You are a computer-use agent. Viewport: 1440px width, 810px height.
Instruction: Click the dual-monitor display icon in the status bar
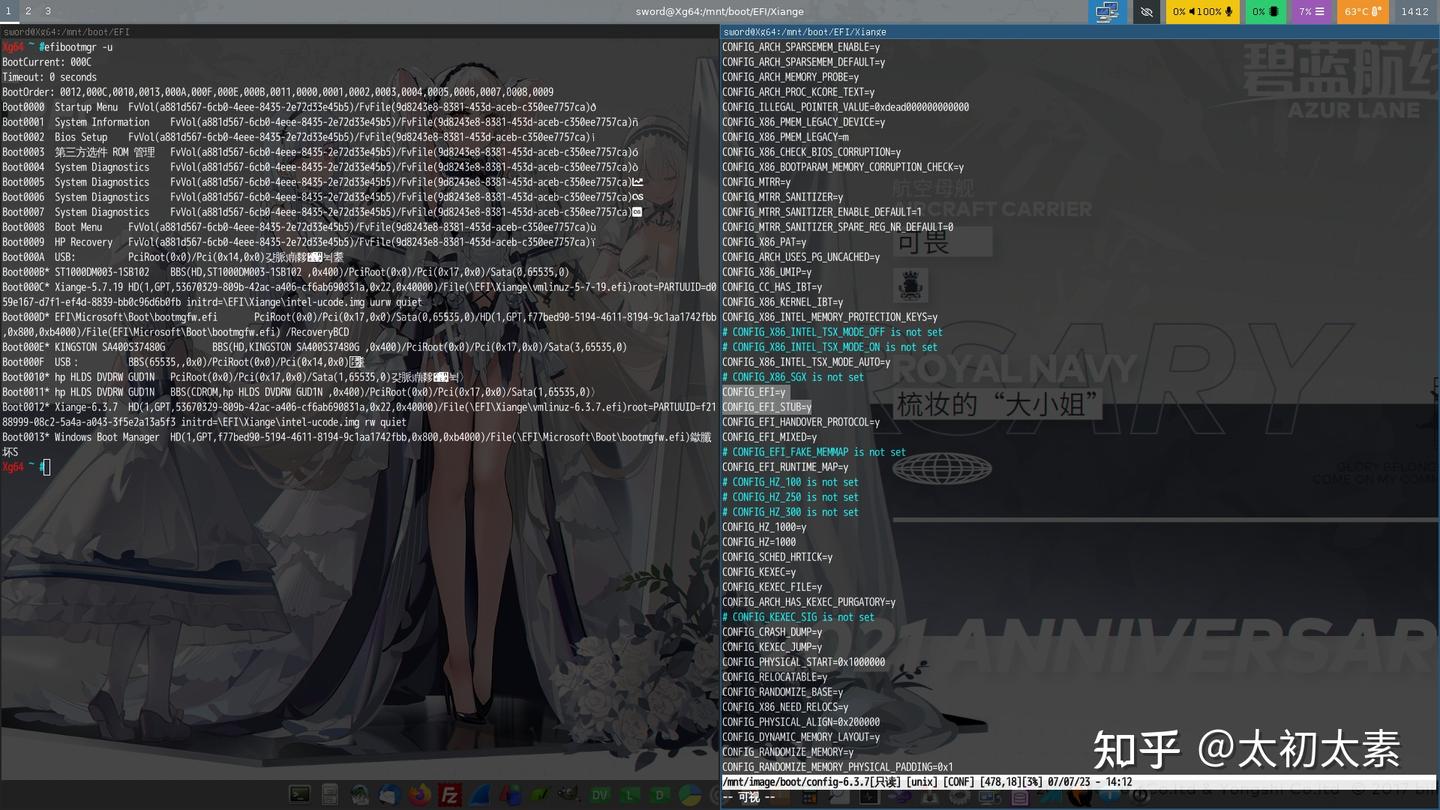(1107, 12)
